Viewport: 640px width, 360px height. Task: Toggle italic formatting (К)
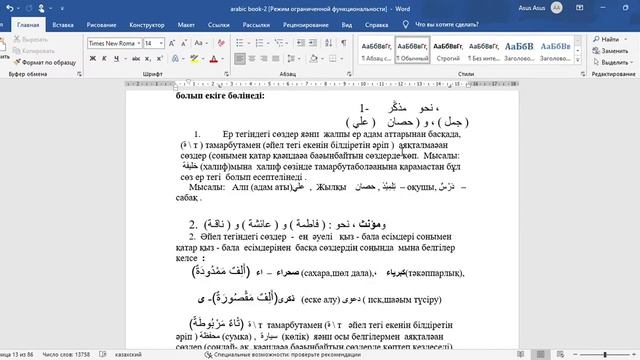[x=104, y=59]
